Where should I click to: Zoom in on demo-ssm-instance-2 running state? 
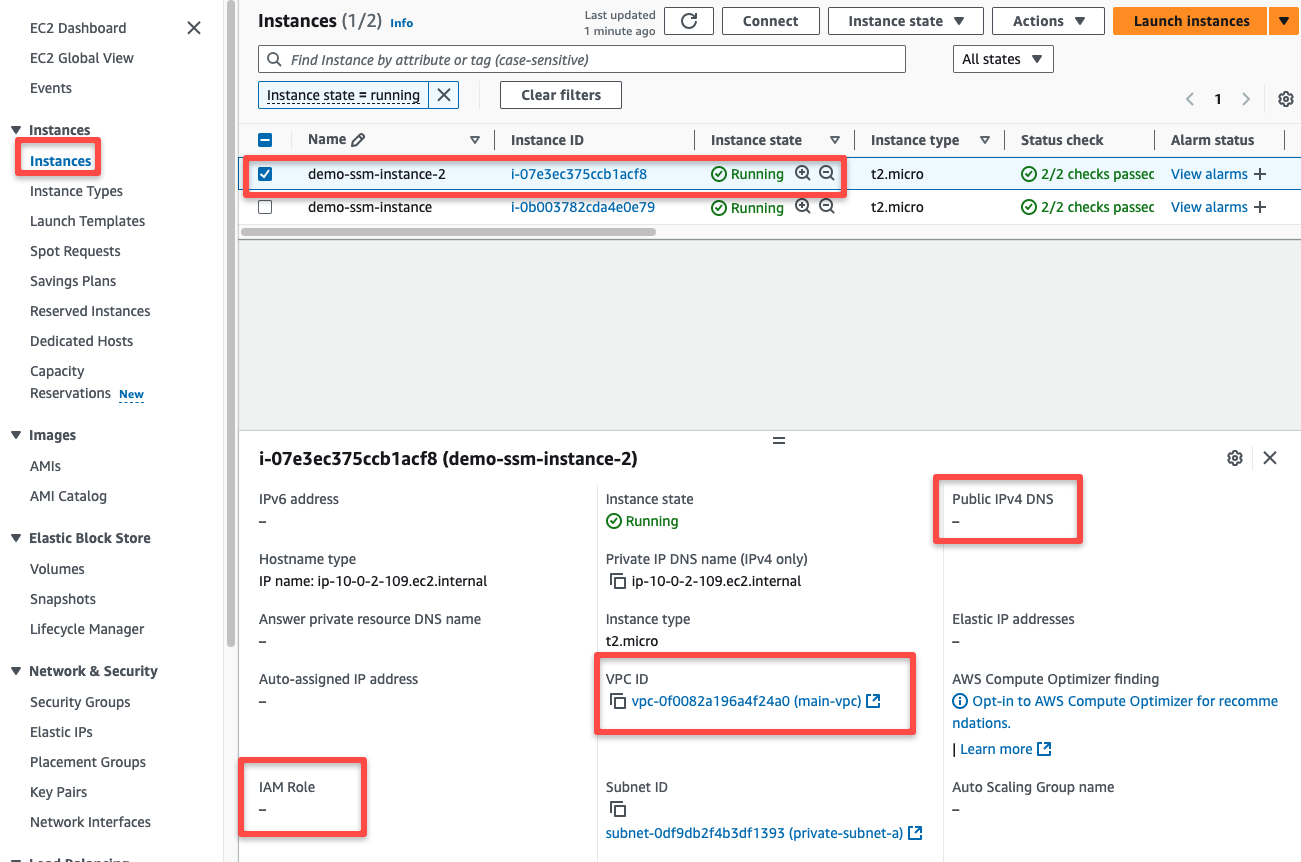pos(803,173)
